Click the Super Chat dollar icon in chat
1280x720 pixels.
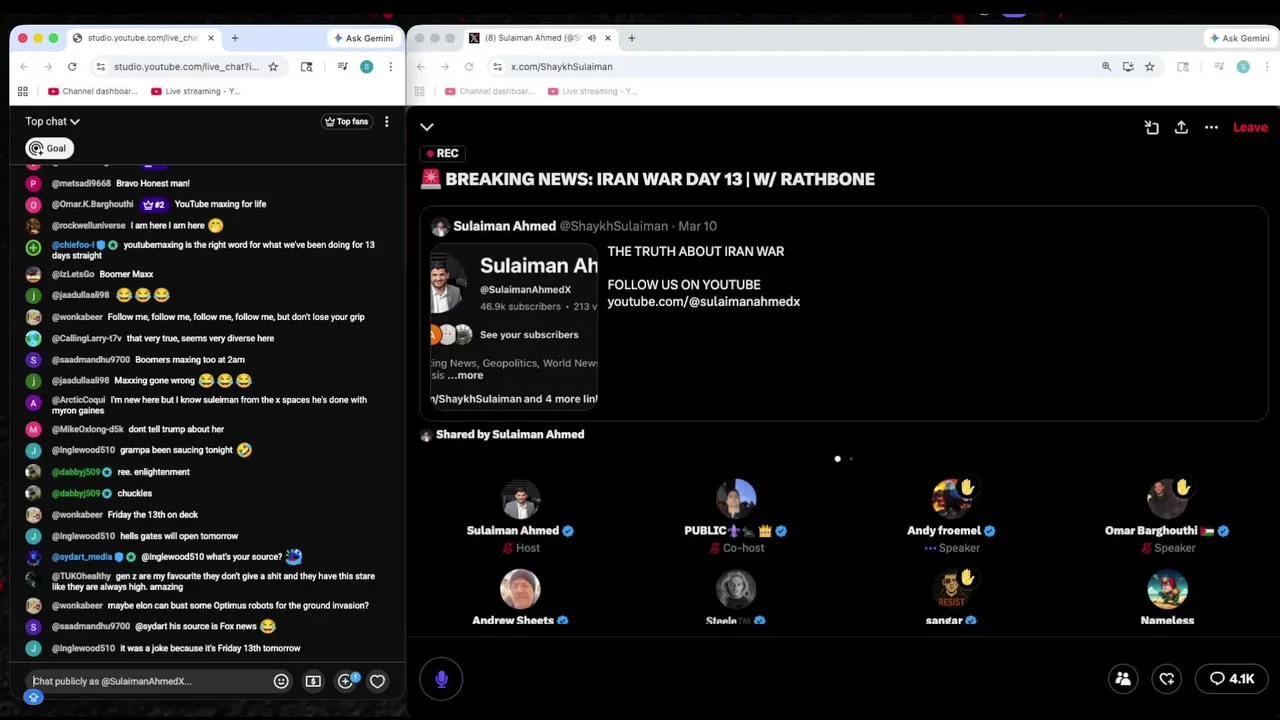[313, 681]
